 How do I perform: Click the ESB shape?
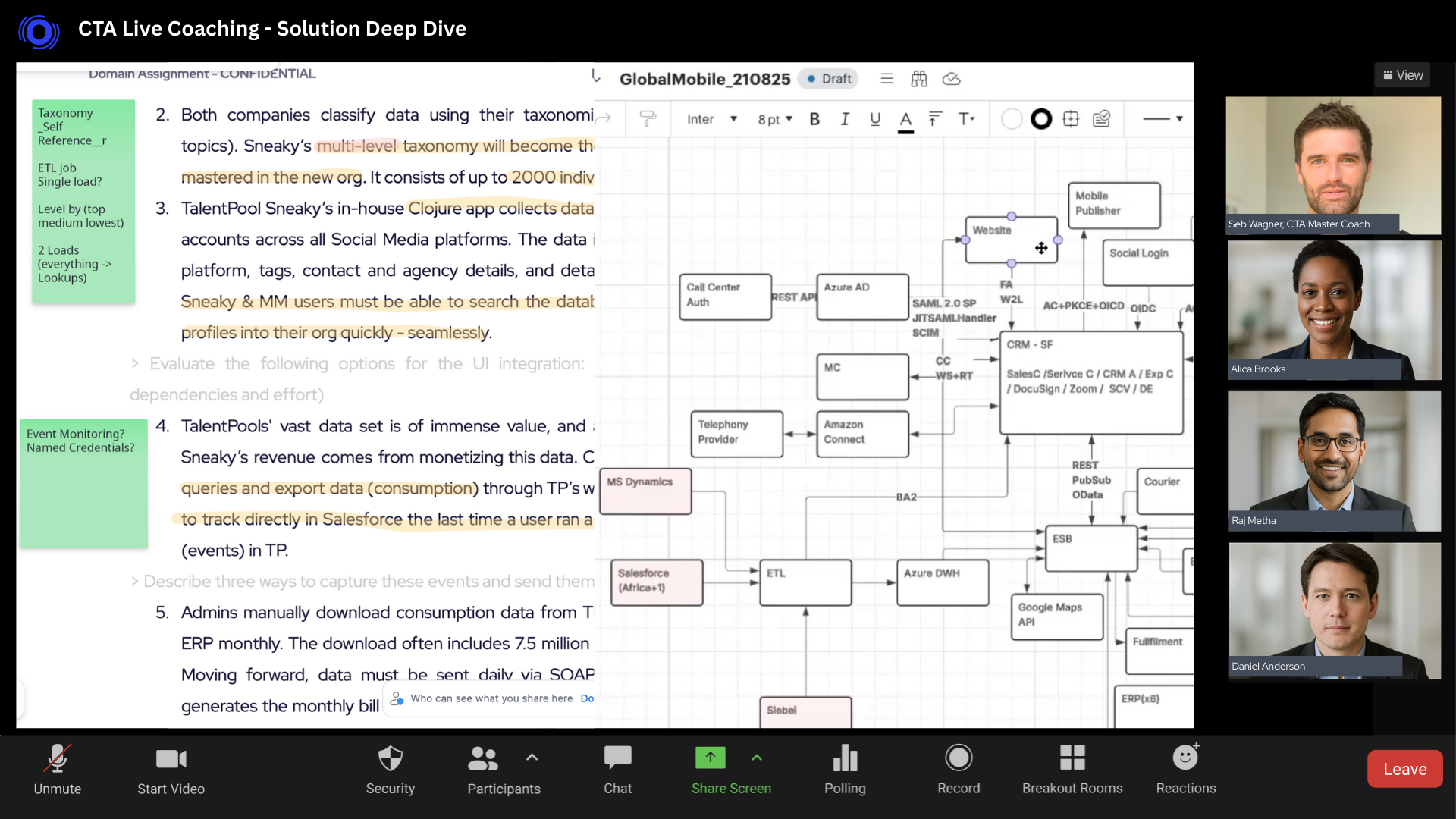1091,548
